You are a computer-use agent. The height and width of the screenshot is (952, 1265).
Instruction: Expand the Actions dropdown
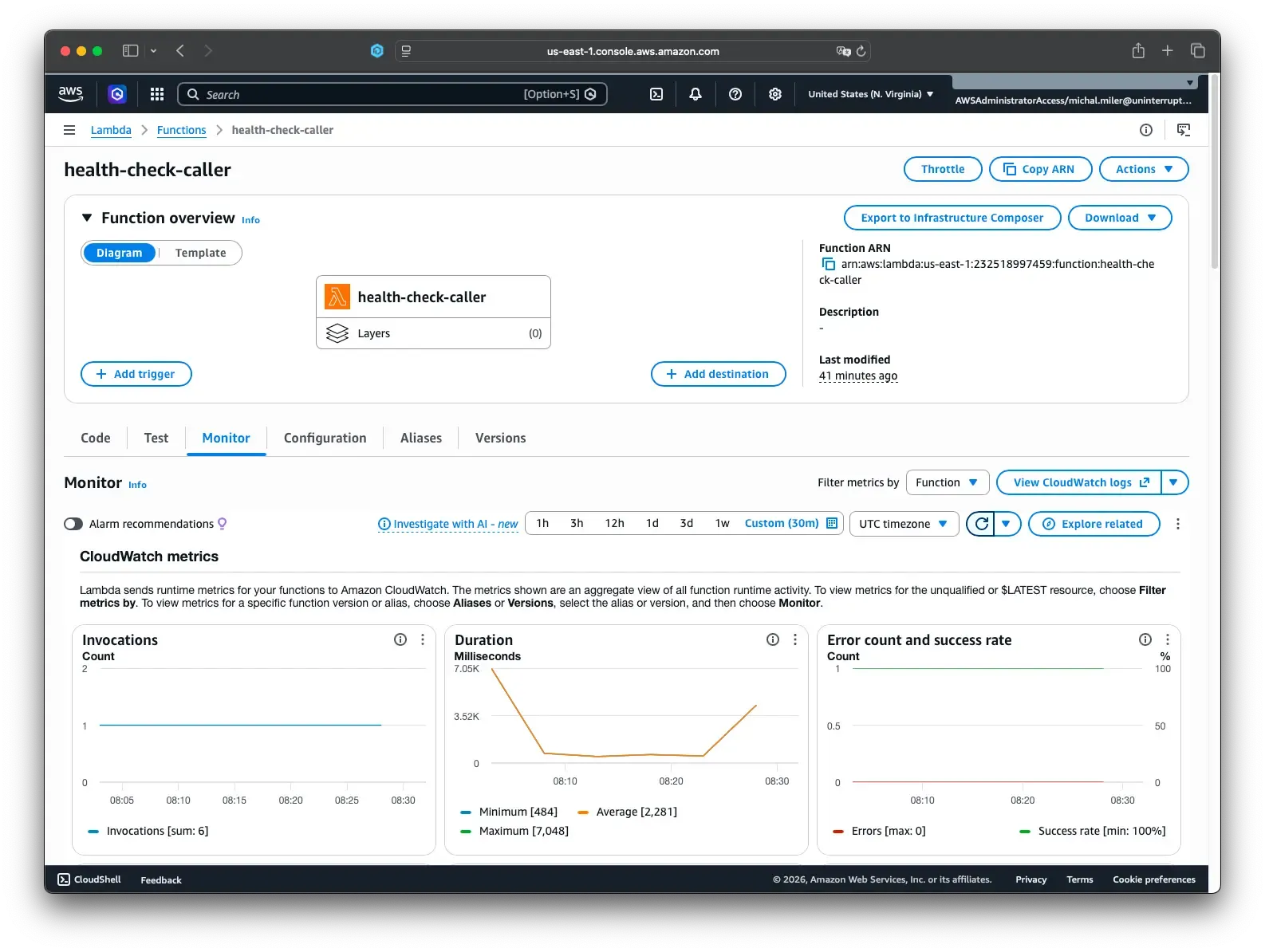pos(1144,169)
